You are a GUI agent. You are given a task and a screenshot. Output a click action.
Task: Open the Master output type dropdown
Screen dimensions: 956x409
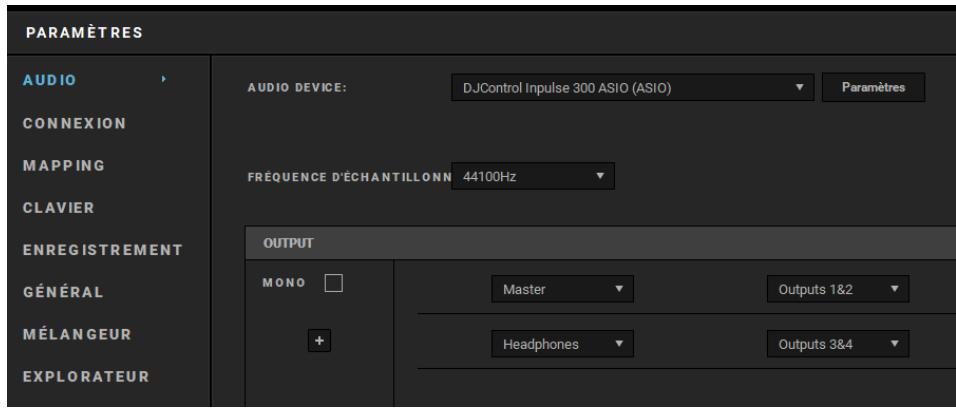click(x=562, y=289)
